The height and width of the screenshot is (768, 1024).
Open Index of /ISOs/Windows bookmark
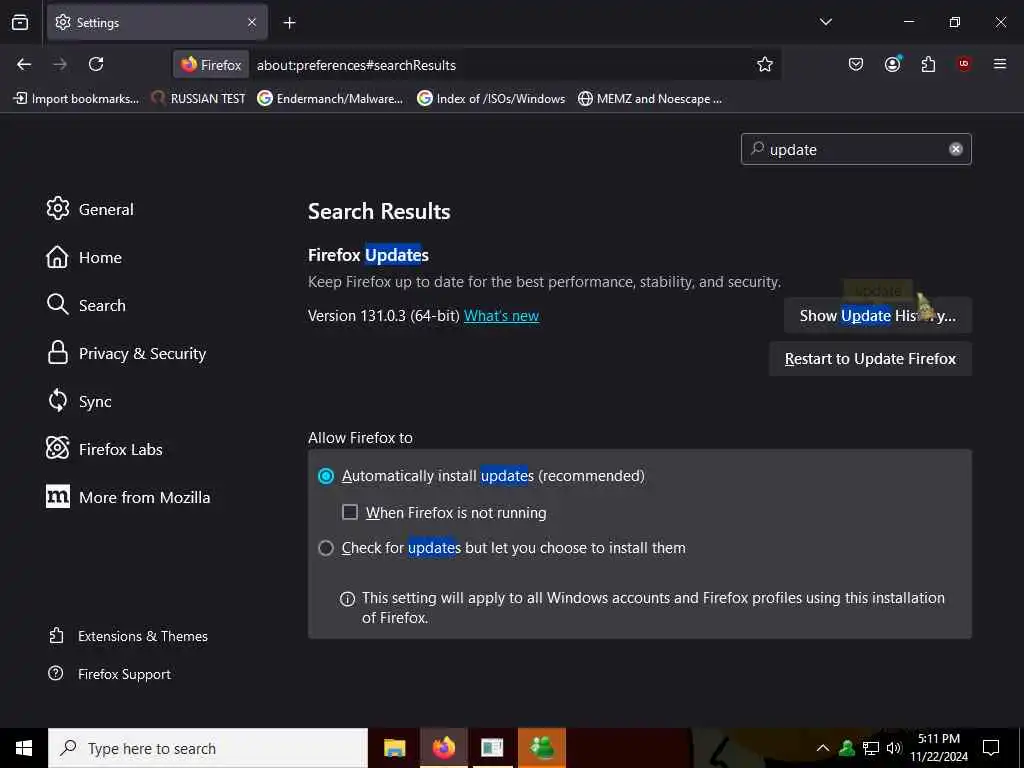point(491,99)
